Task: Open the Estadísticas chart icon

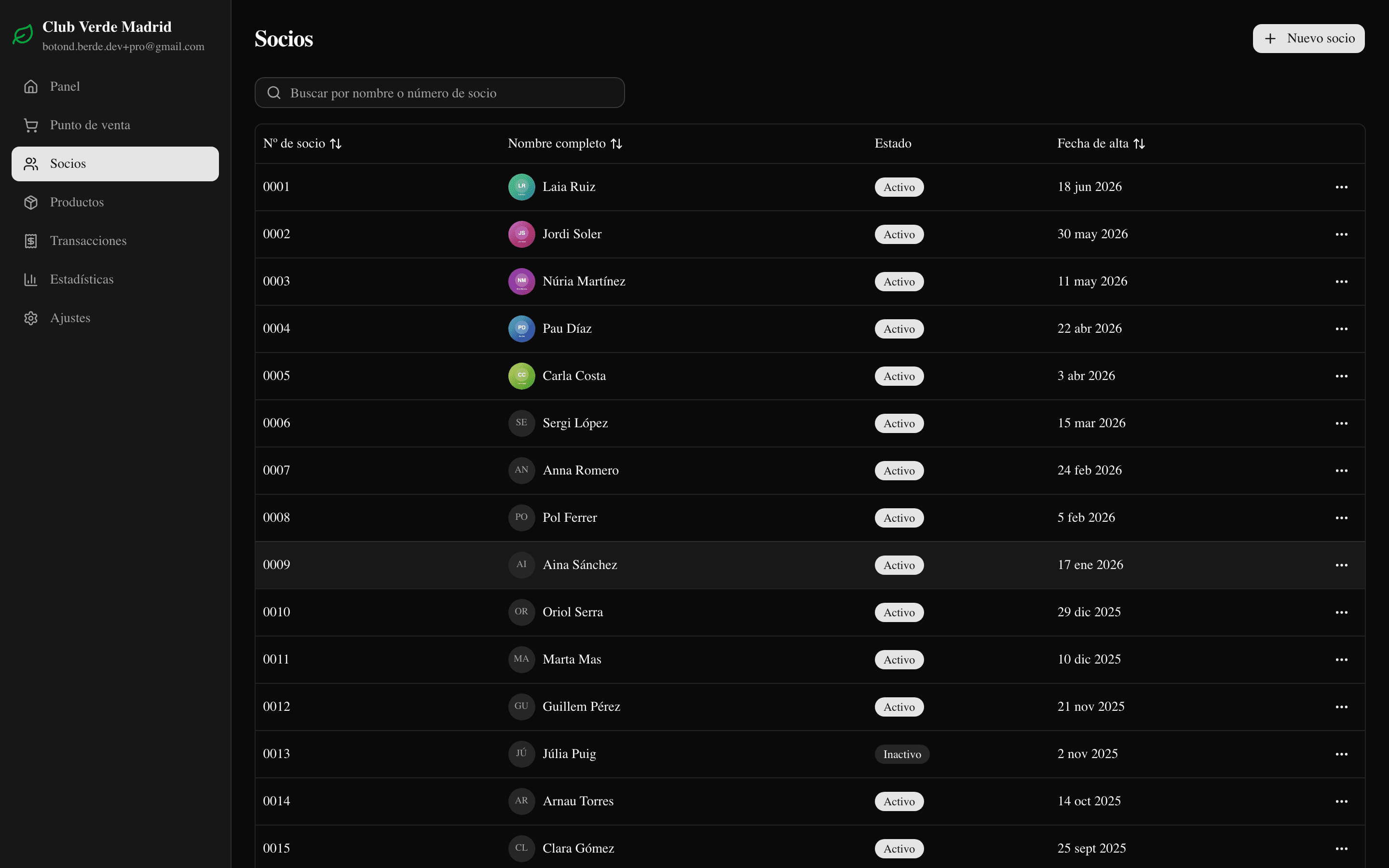Action: coord(31,280)
